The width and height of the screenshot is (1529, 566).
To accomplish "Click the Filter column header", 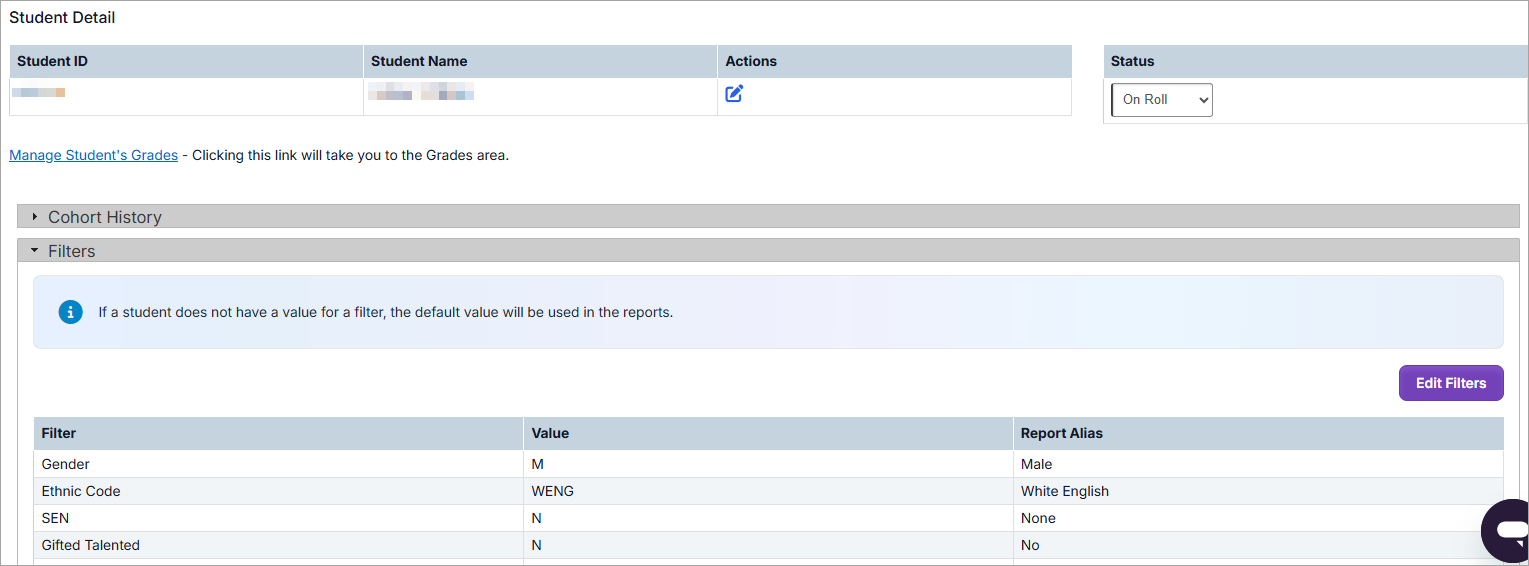I will [59, 433].
